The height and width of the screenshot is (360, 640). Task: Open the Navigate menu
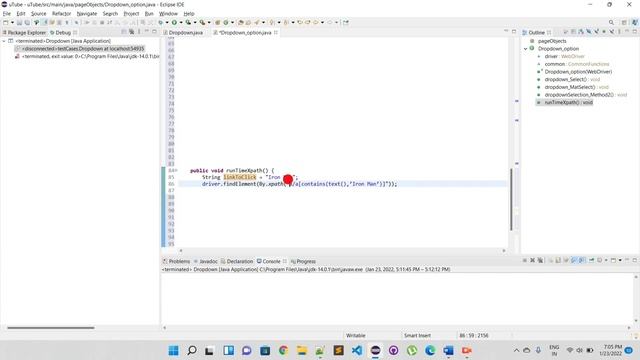click(x=87, y=13)
